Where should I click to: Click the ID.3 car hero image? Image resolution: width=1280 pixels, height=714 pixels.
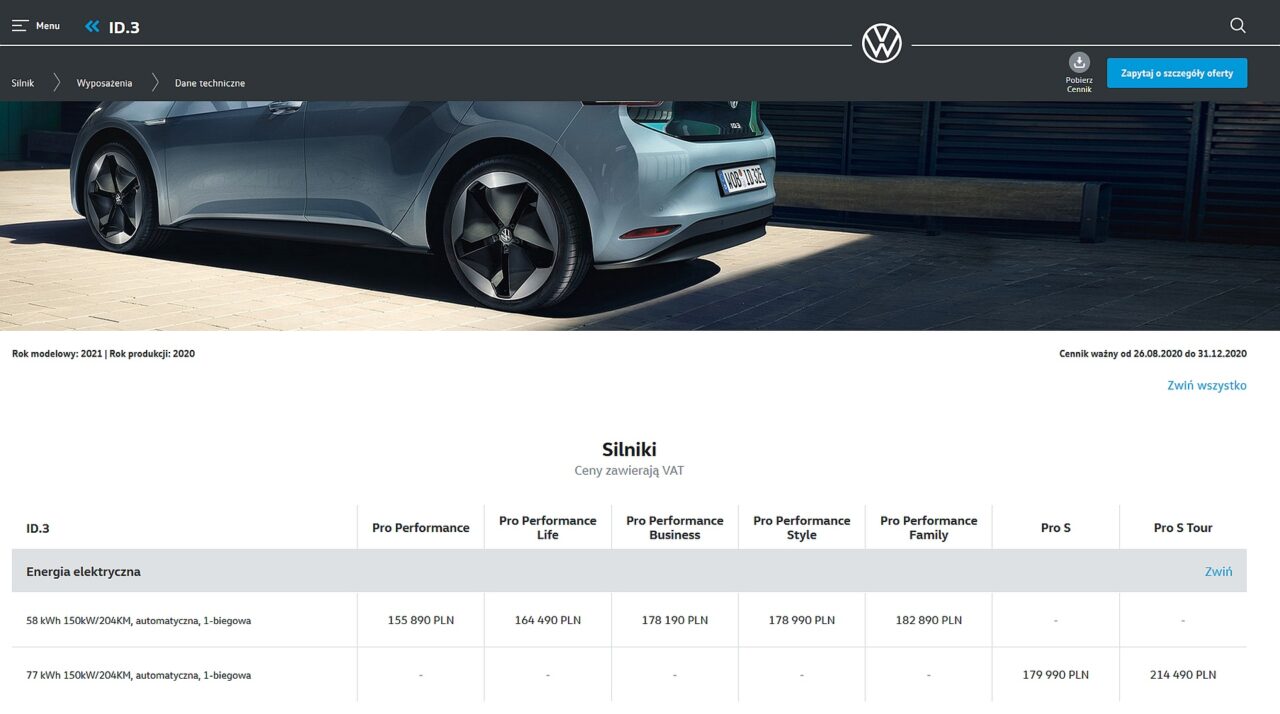[640, 215]
